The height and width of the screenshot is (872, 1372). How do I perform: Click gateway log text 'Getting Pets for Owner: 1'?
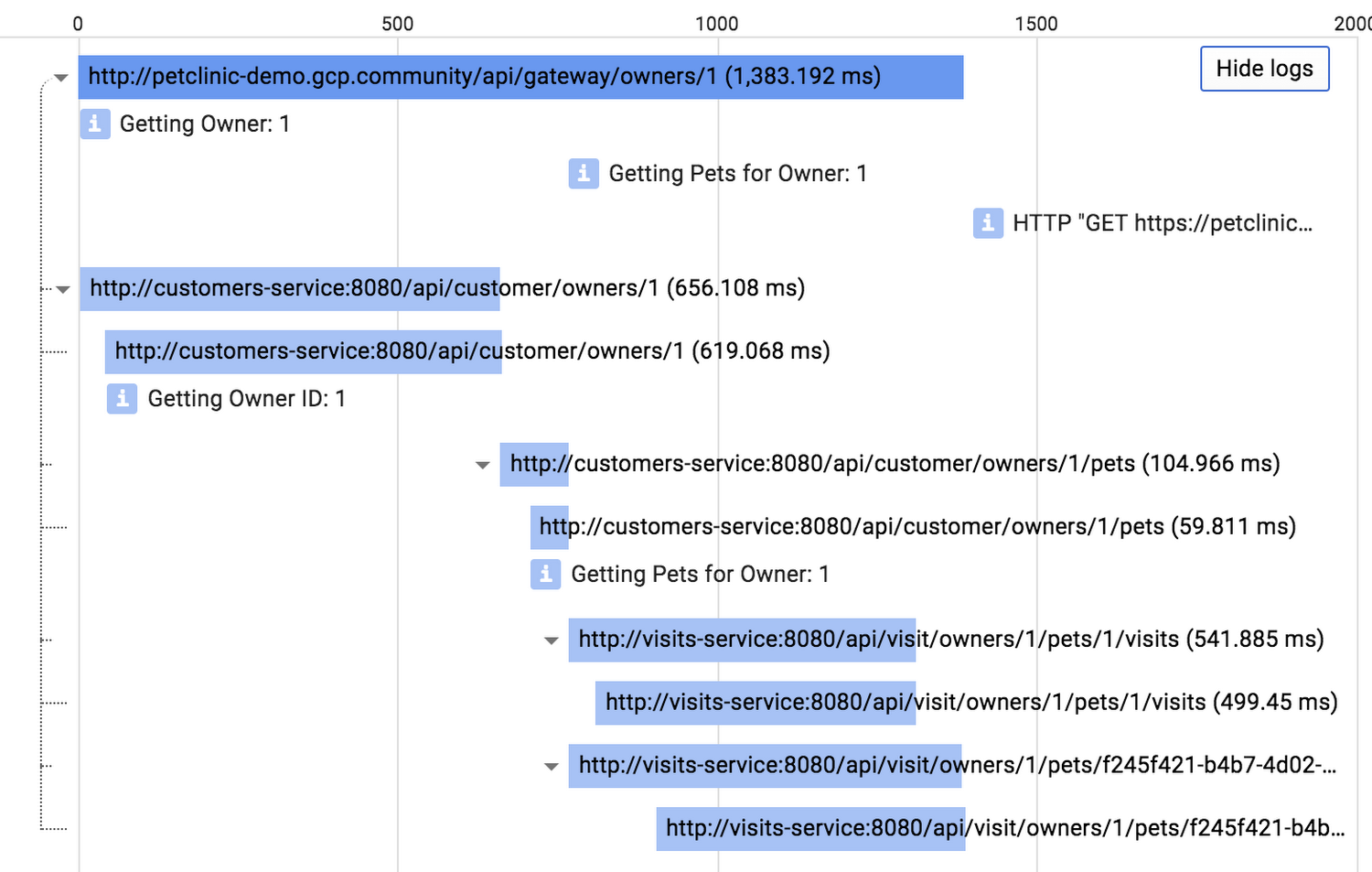tap(738, 173)
